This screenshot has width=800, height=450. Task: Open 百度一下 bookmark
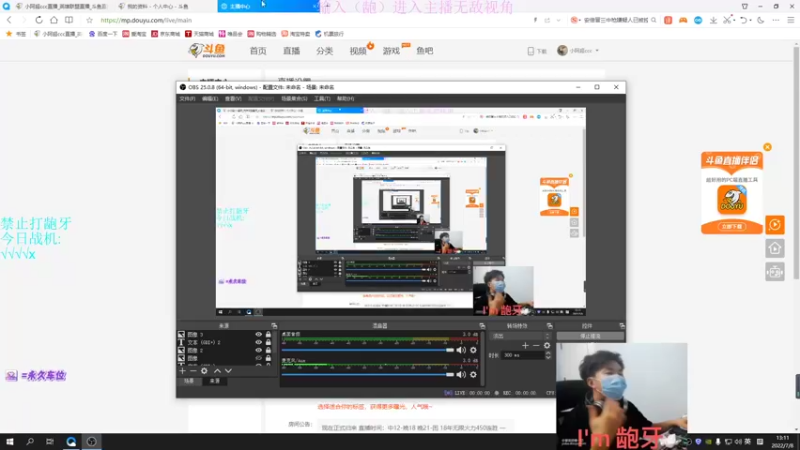(103, 34)
